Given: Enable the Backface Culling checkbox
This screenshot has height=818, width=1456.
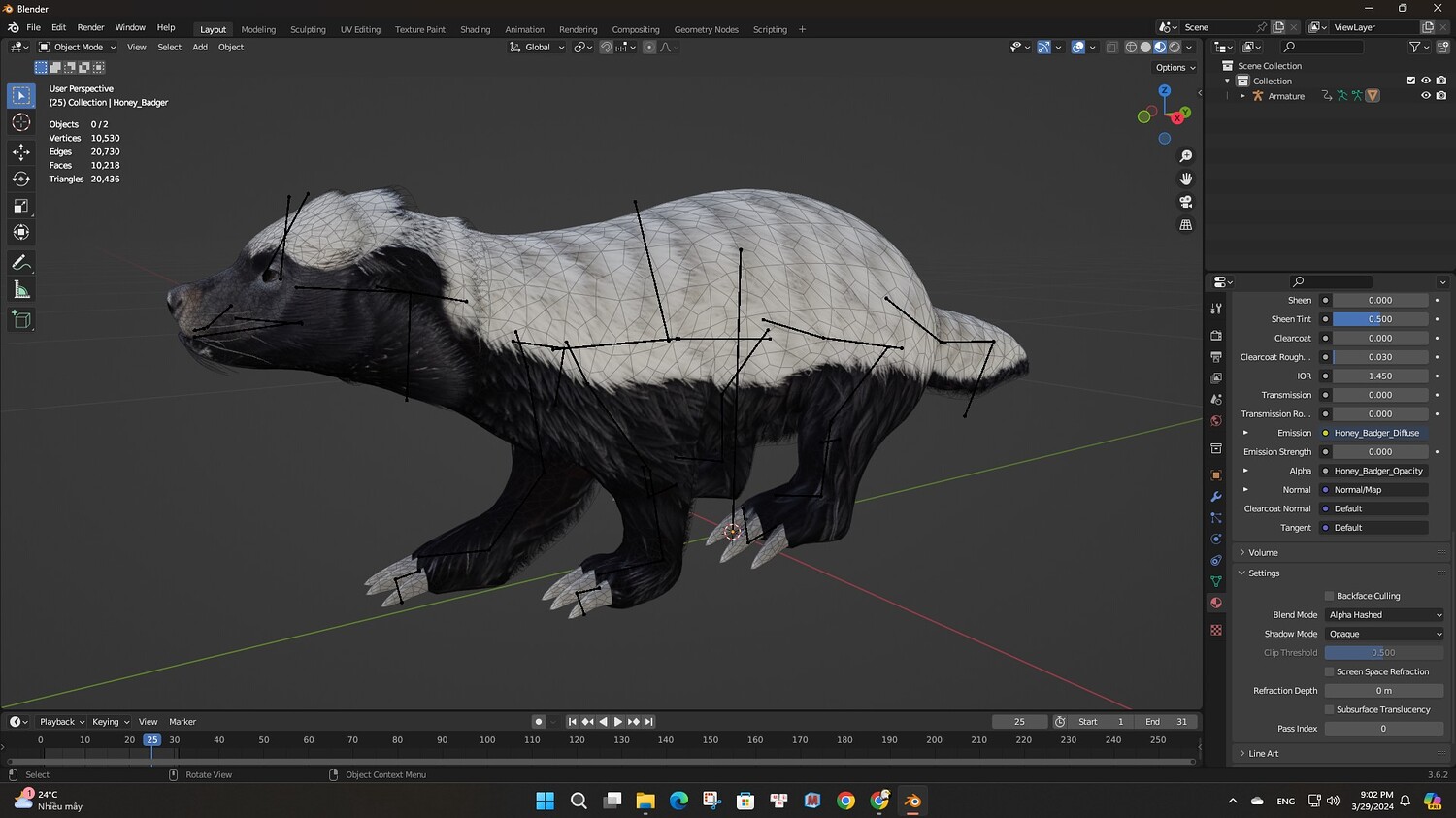Looking at the screenshot, I should [x=1329, y=596].
